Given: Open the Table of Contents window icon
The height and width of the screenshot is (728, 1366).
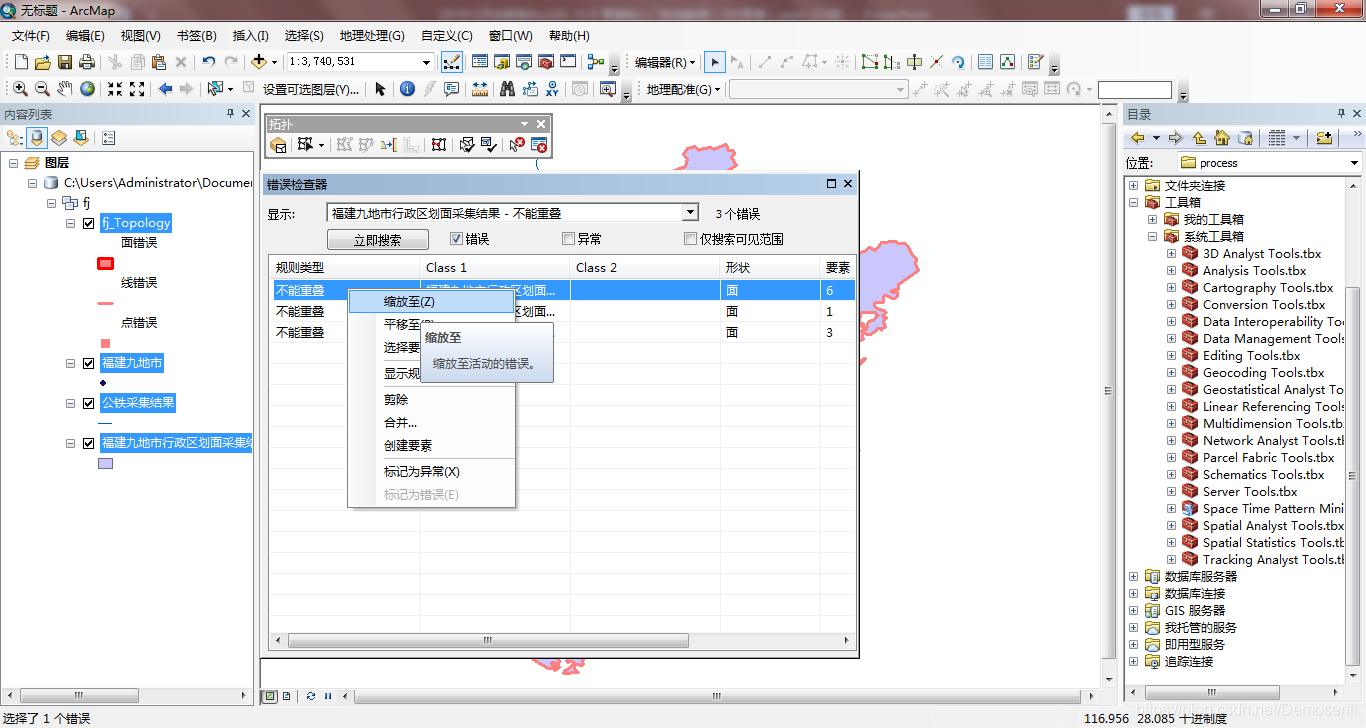Looking at the screenshot, I should [480, 62].
